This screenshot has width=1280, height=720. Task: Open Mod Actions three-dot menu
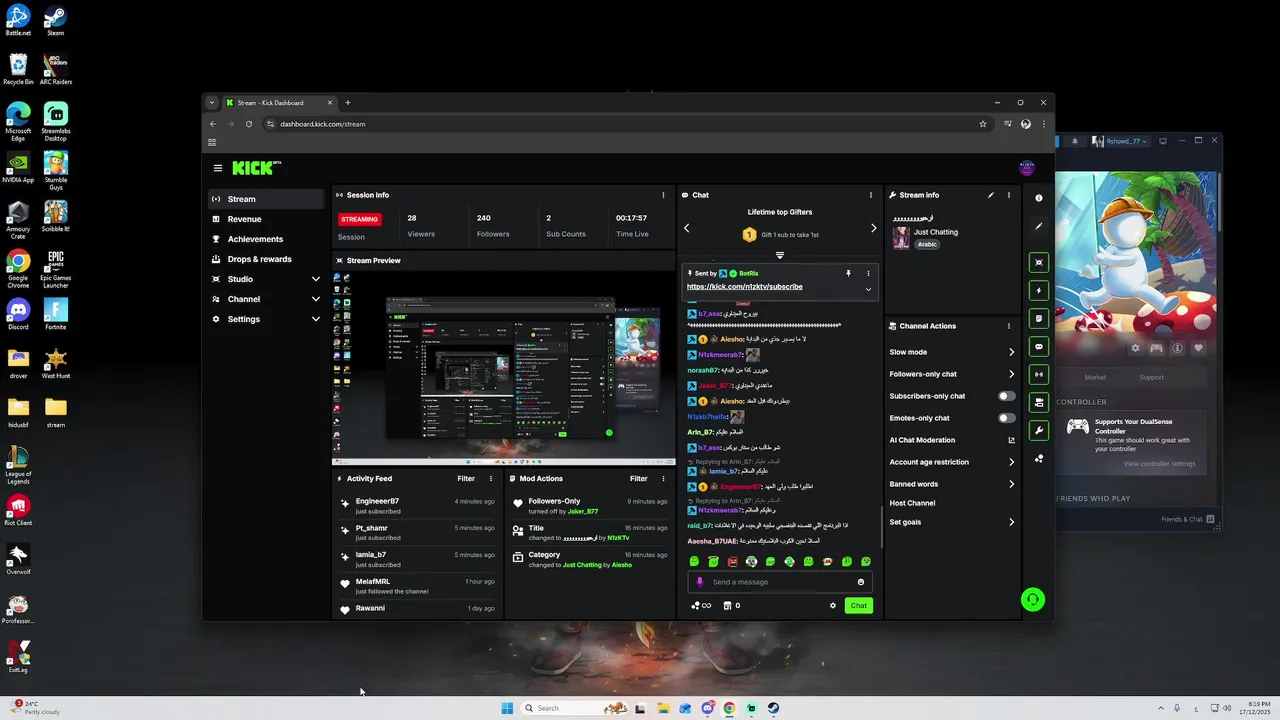click(x=663, y=479)
